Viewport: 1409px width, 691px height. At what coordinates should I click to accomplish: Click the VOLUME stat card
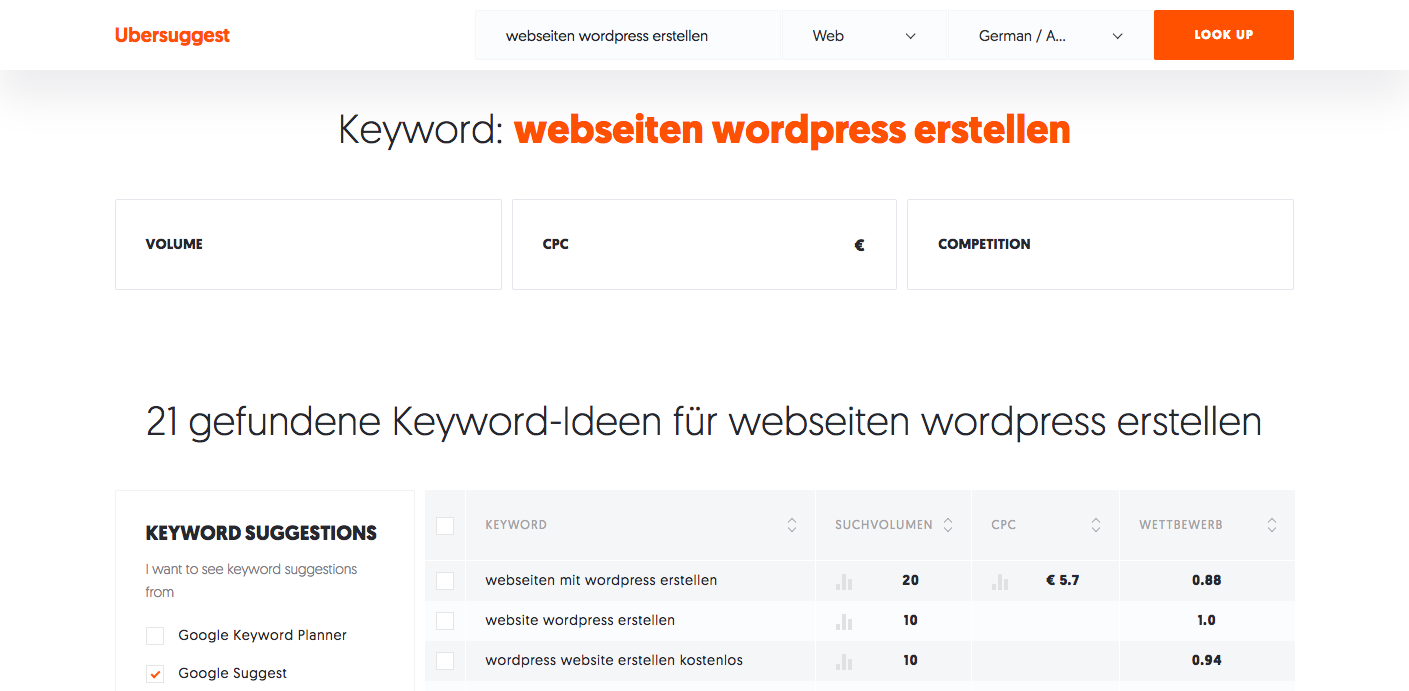pyautogui.click(x=308, y=245)
